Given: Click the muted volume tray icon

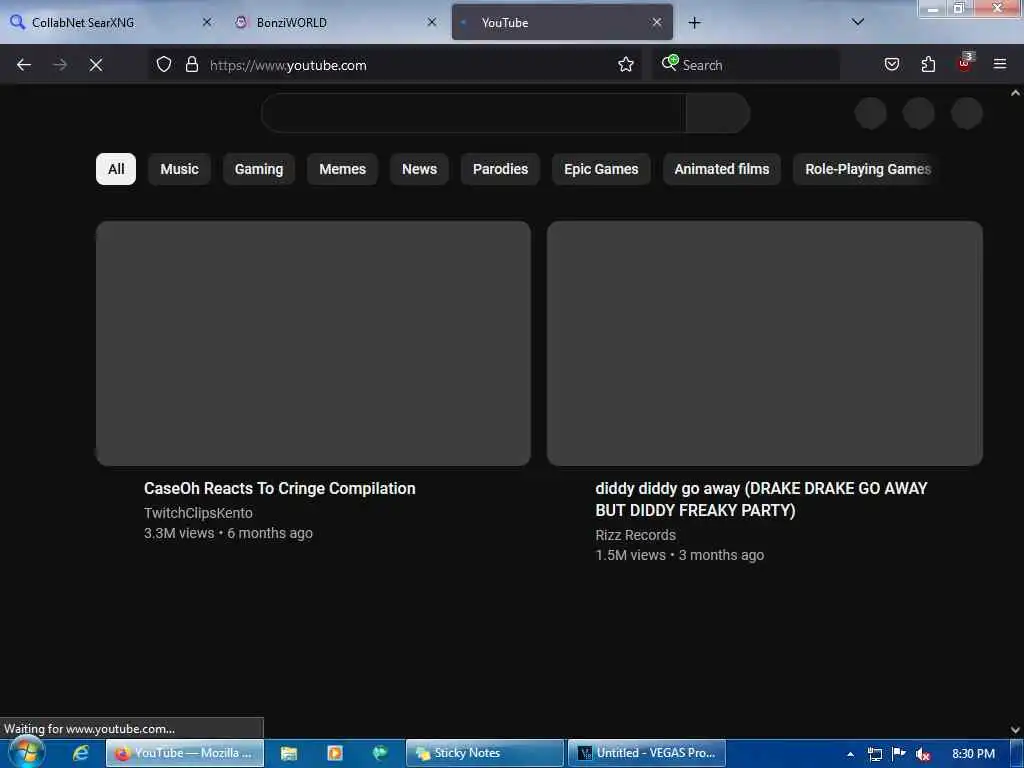Looking at the screenshot, I should click(923, 754).
